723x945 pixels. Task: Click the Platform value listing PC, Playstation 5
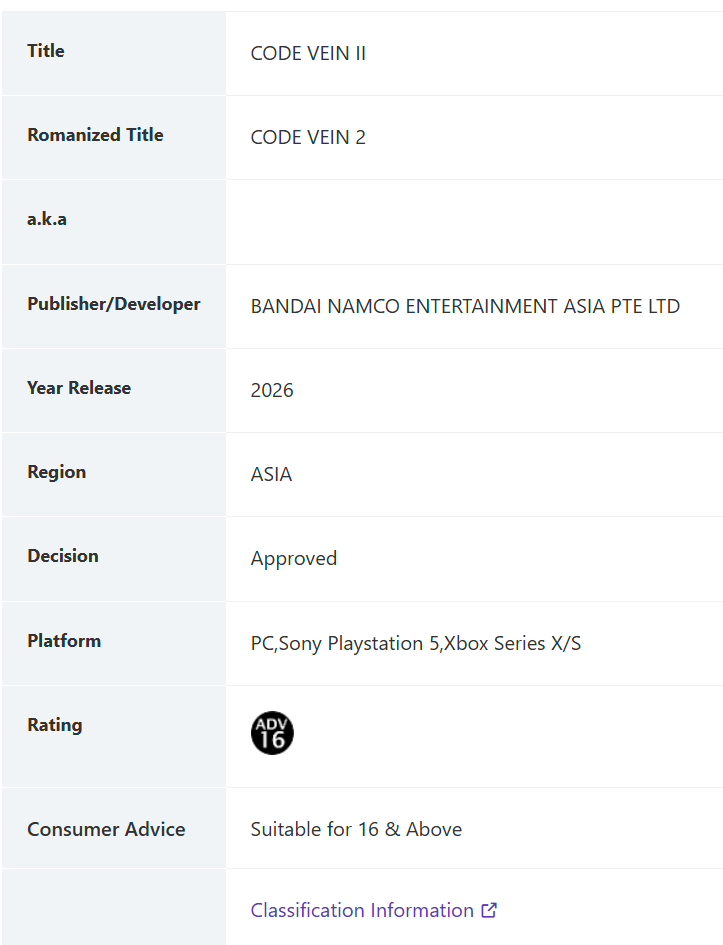(x=416, y=643)
